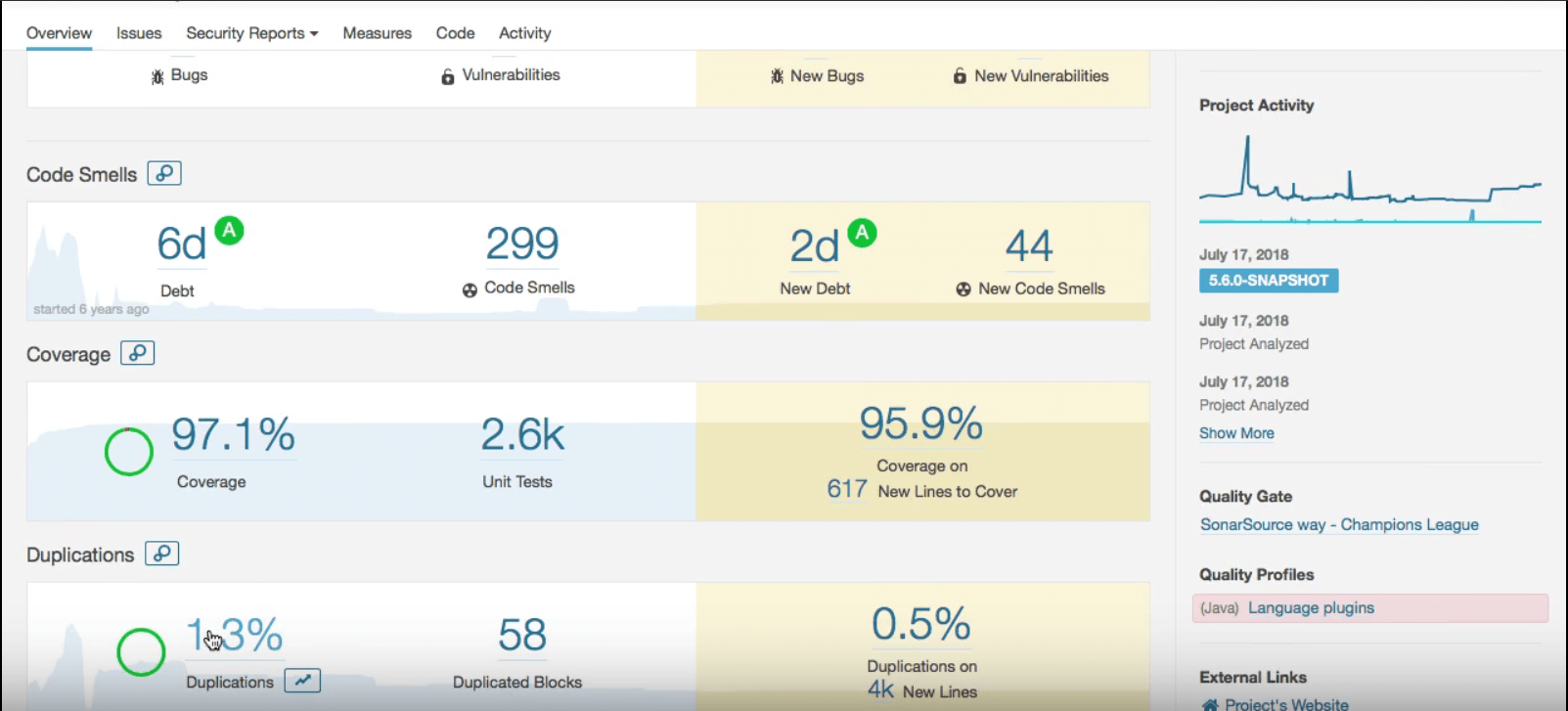This screenshot has width=1568, height=711.
Task: Click the Quality Gate heading
Action: point(1245,497)
